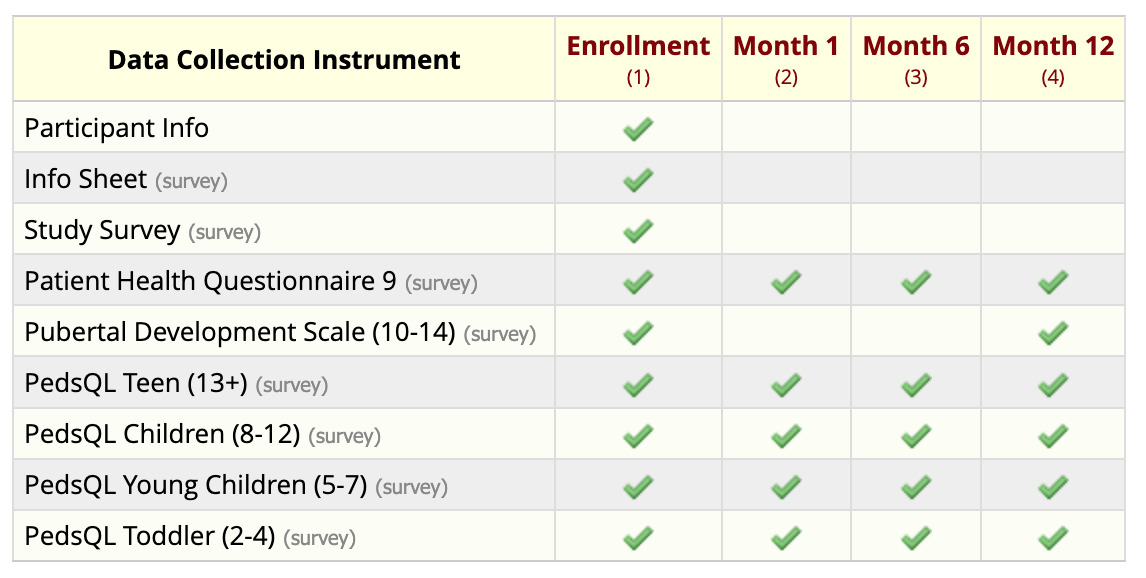Click PedsQL Teen Month 1 checkmark
The width and height of the screenshot is (1146, 578).
click(x=786, y=384)
